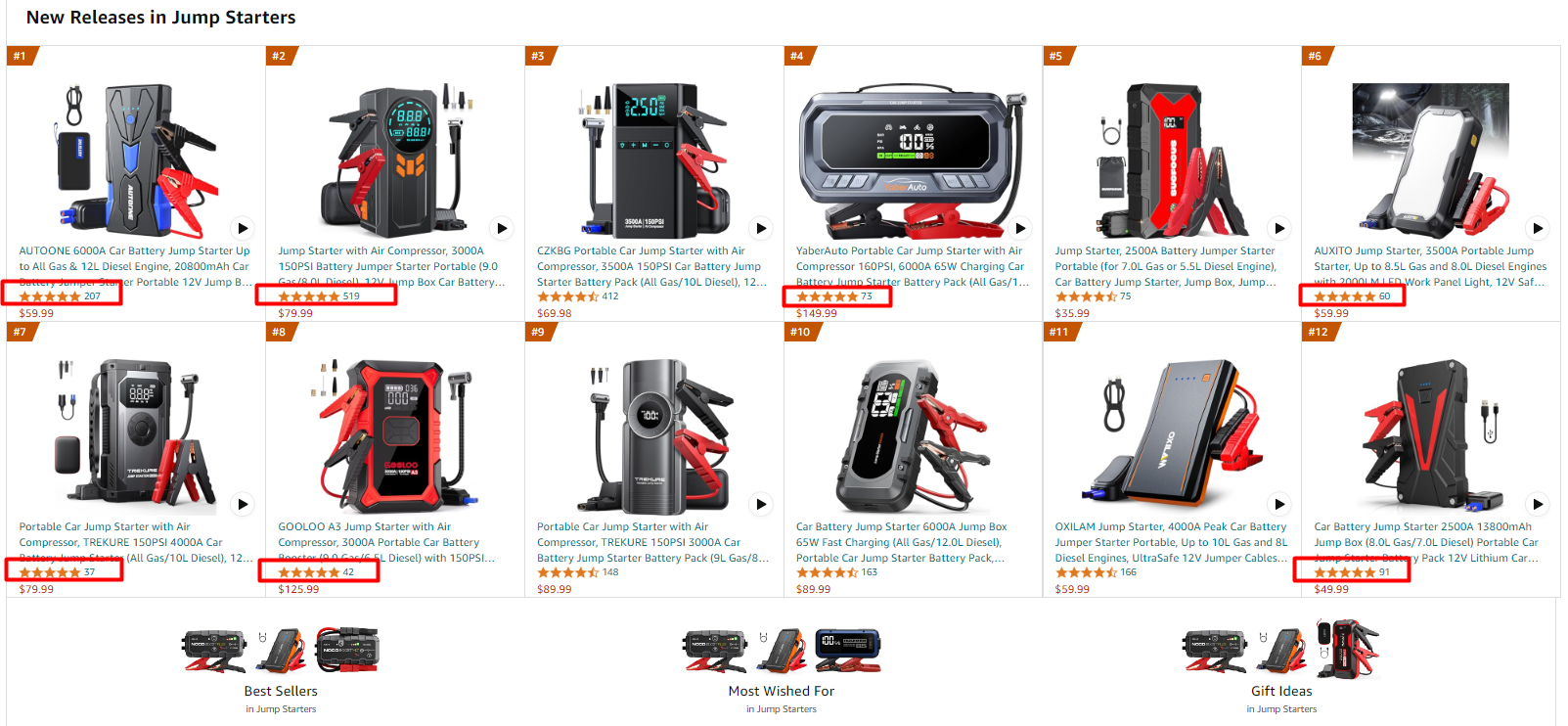
Task: Play video for the AUXITO 3500A jump starter
Action: [1538, 228]
